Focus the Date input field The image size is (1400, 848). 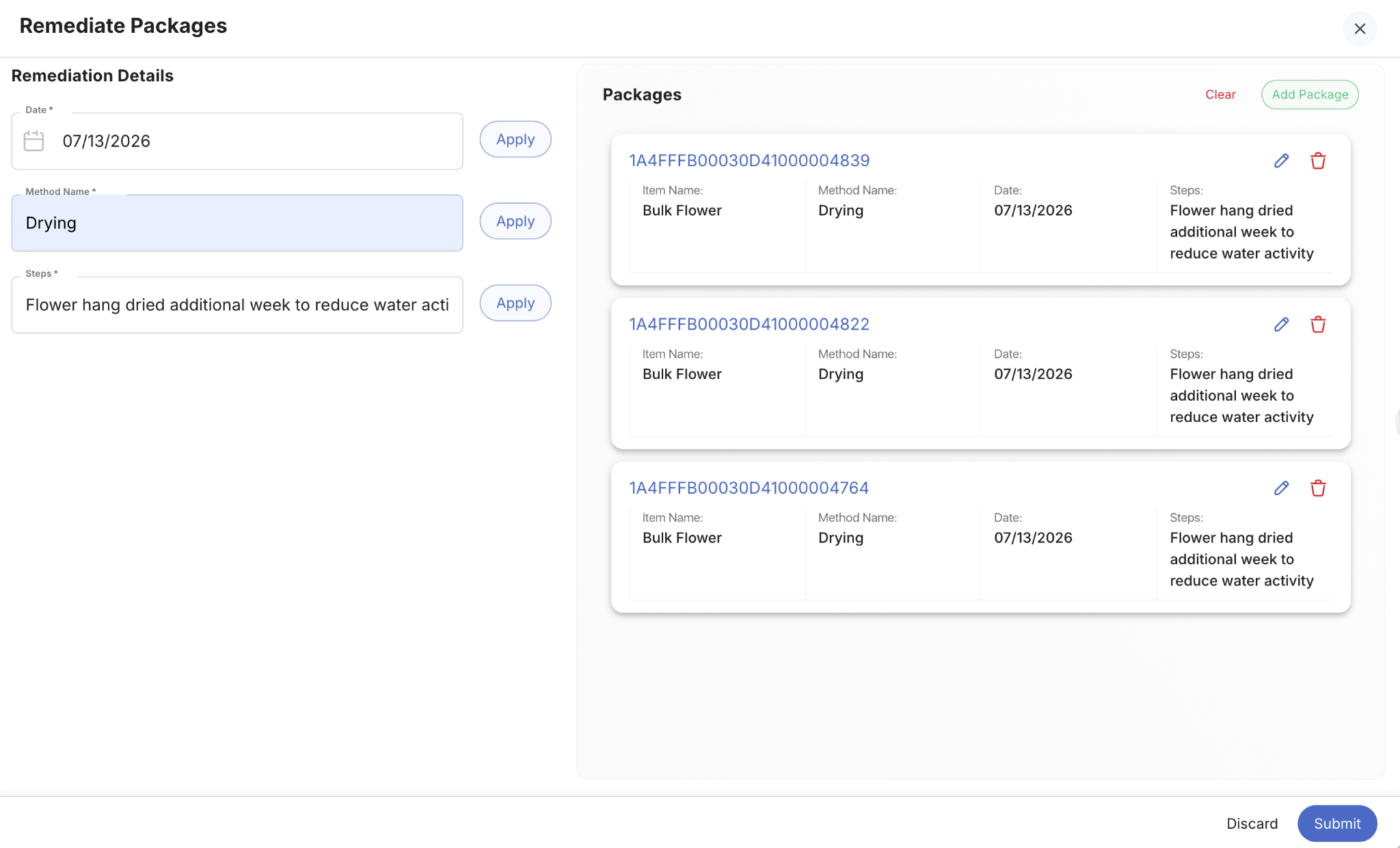237,141
